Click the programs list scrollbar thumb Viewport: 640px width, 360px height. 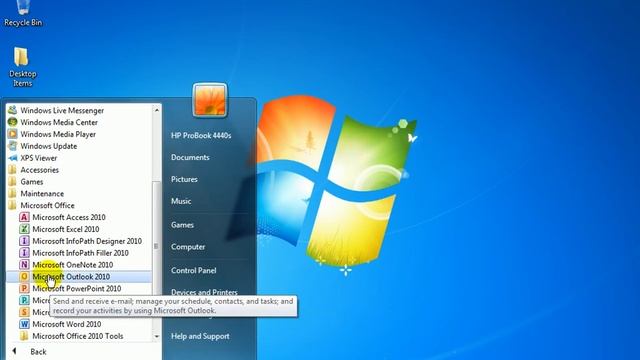pos(157,246)
